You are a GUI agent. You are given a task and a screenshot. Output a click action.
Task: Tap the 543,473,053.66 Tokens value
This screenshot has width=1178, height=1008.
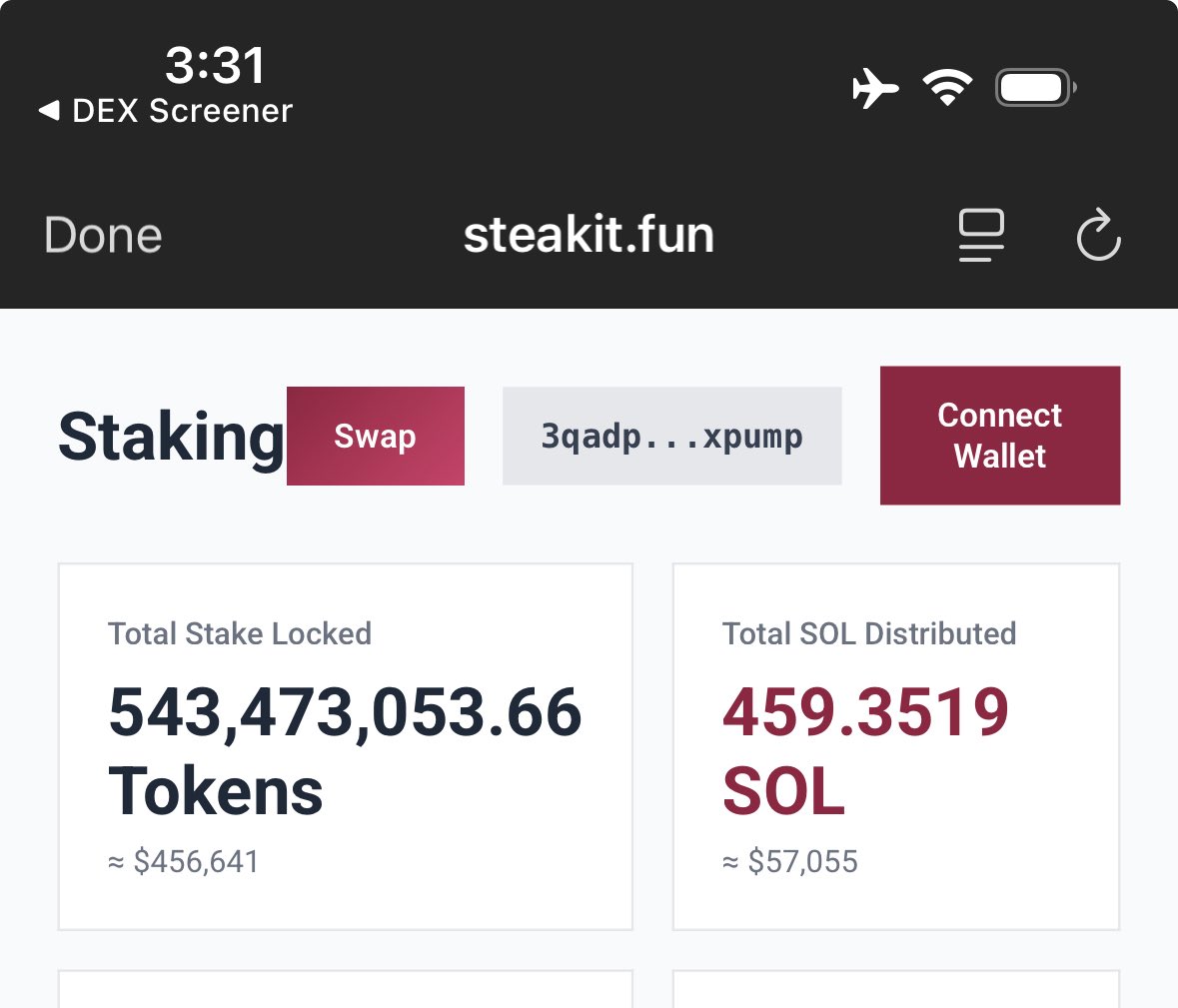(345, 751)
